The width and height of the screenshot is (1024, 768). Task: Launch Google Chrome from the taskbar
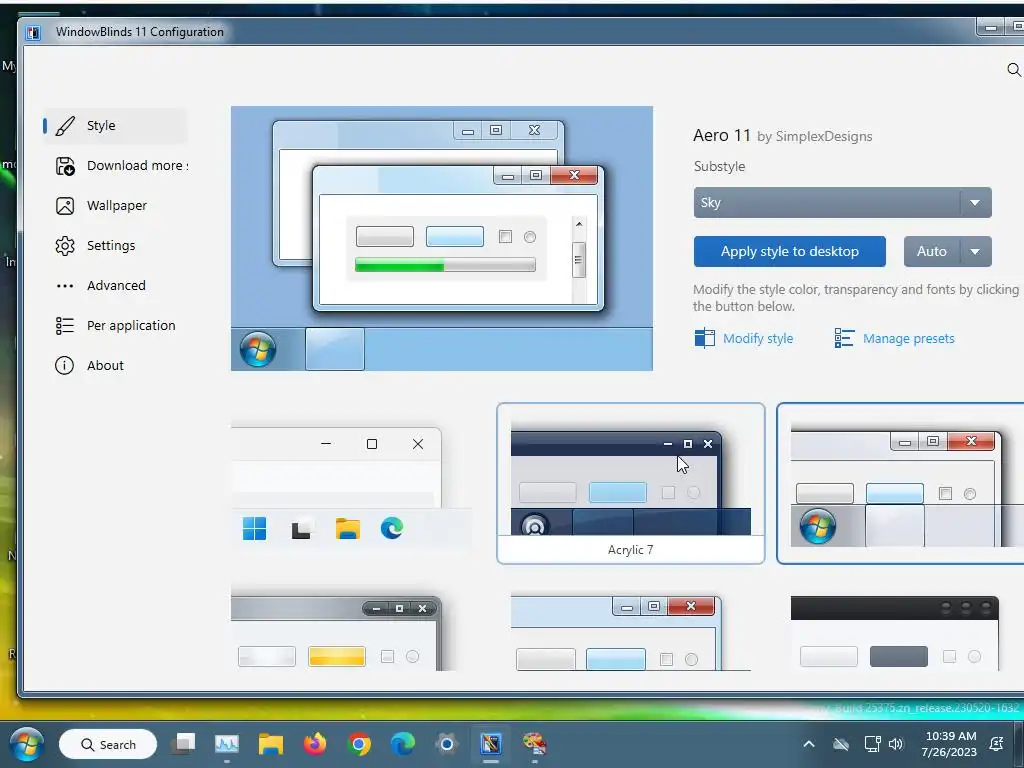pyautogui.click(x=359, y=744)
